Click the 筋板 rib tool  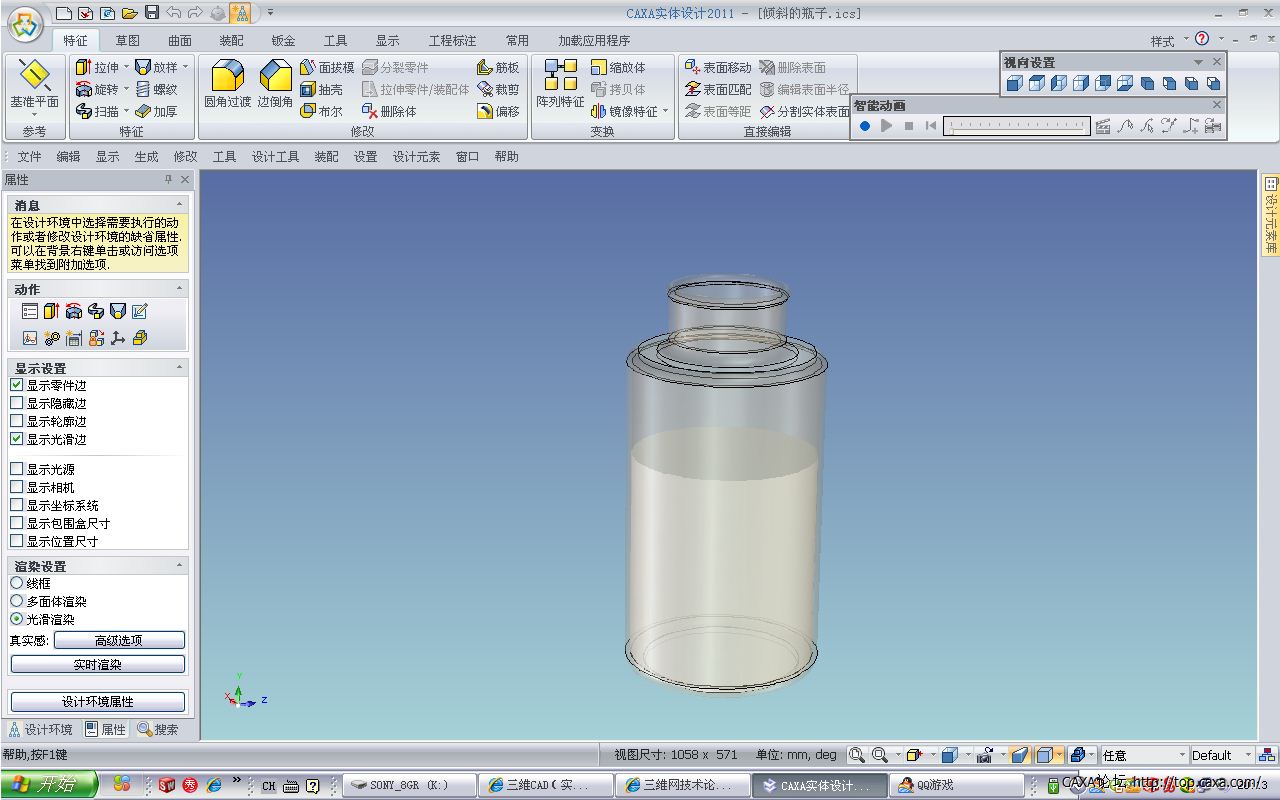pos(499,67)
